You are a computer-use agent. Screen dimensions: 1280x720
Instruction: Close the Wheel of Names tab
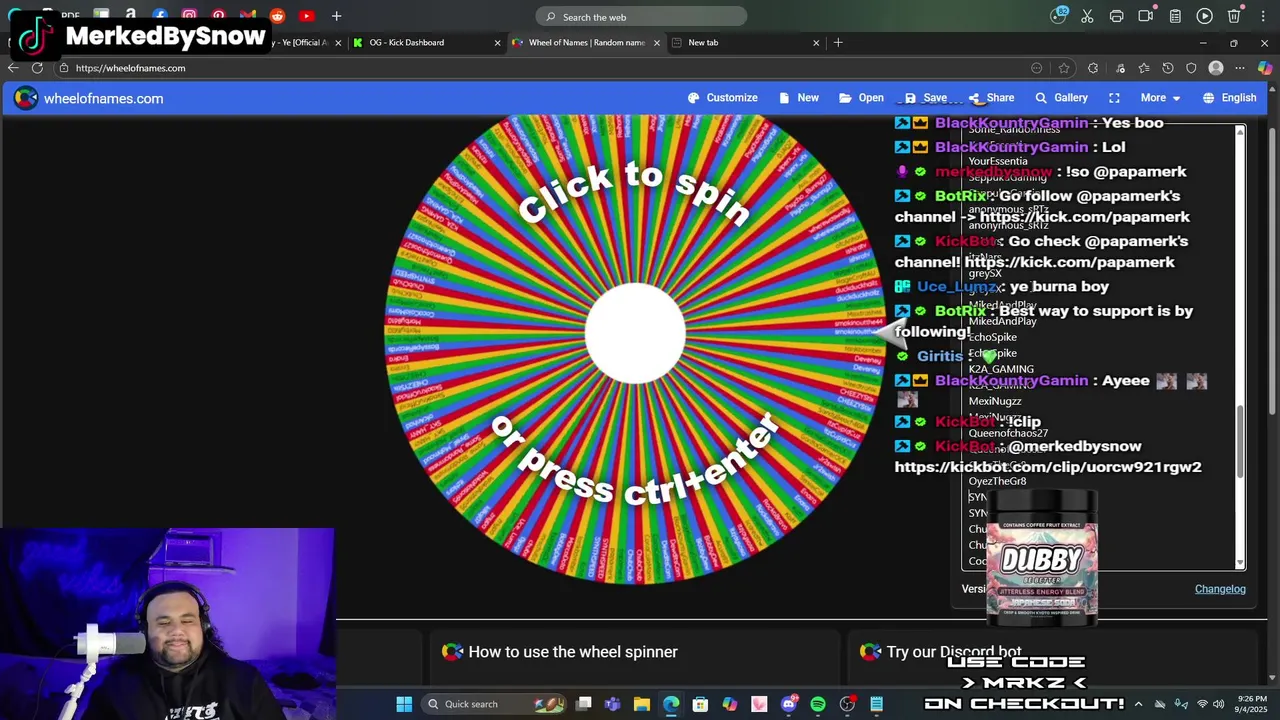(x=657, y=43)
